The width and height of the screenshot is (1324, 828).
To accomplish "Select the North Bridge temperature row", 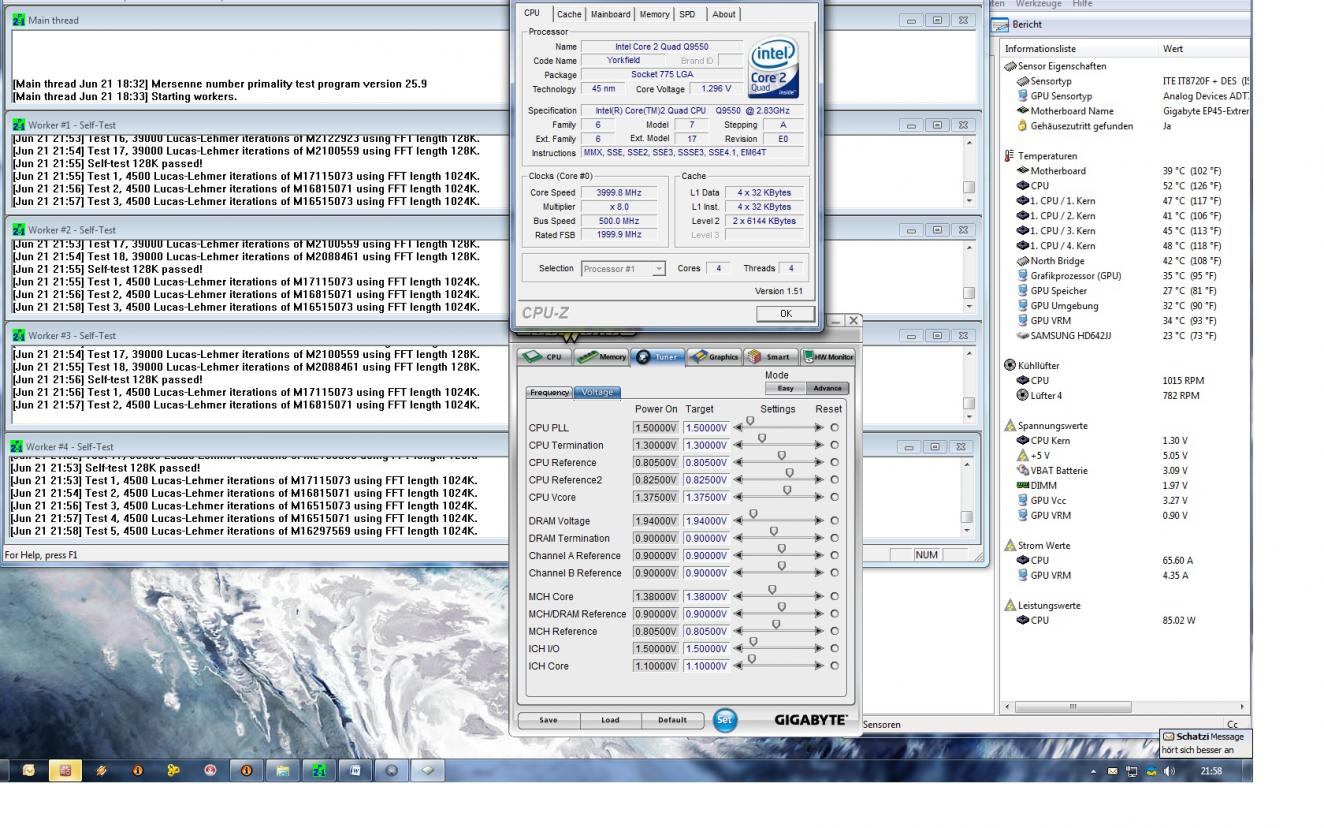I will tap(1126, 261).
